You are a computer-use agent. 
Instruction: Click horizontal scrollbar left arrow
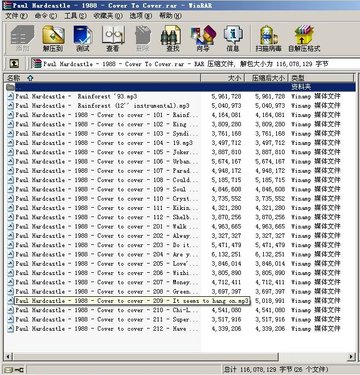tap(9, 356)
